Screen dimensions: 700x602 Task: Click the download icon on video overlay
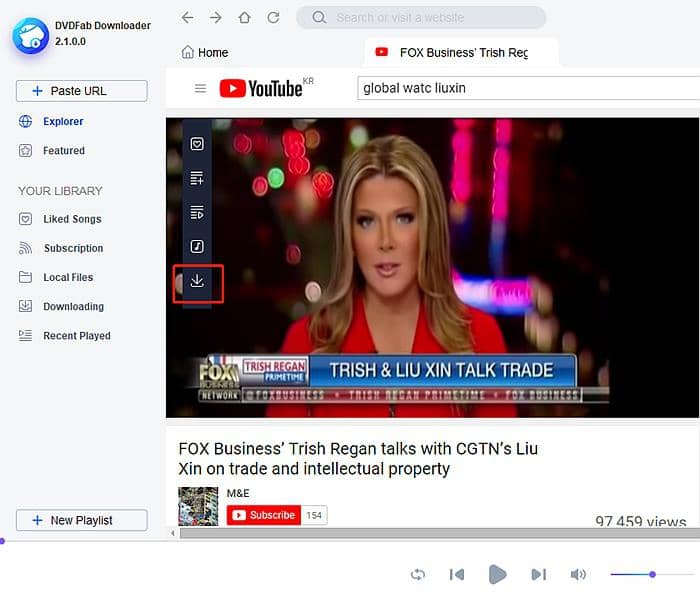point(197,282)
